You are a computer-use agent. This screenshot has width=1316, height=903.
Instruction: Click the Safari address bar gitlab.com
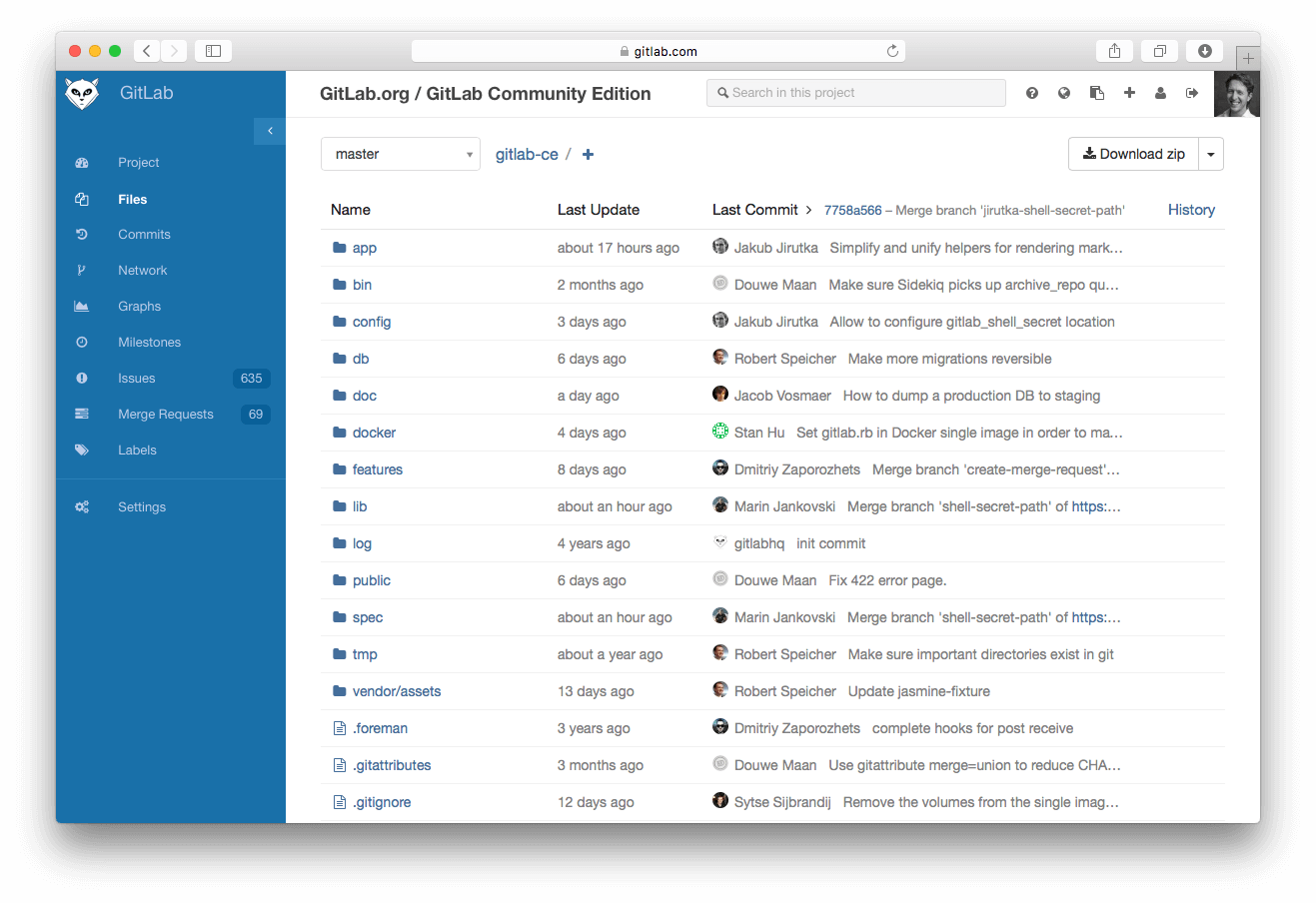(x=658, y=51)
